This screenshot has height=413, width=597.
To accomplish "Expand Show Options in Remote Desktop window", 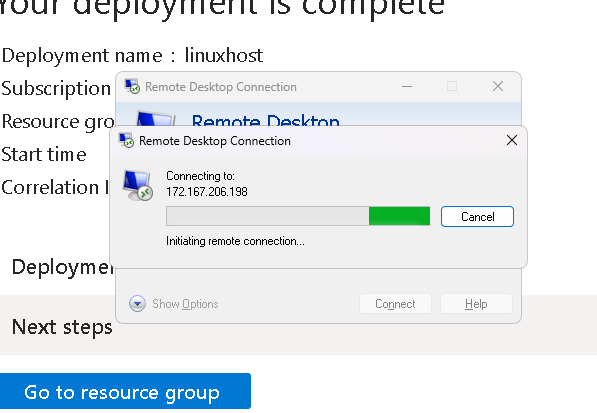I will tap(174, 304).
